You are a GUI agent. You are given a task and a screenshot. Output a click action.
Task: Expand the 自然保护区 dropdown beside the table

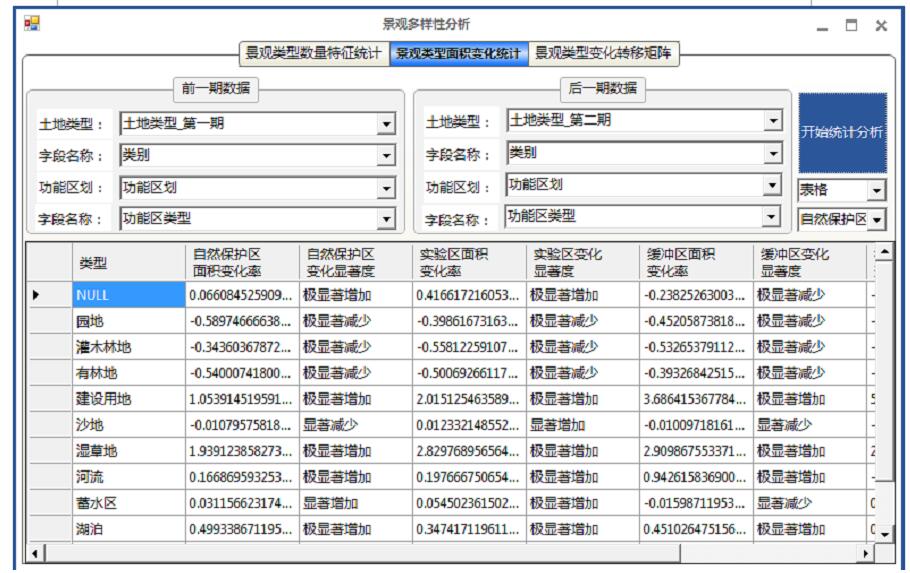pyautogui.click(x=876, y=219)
